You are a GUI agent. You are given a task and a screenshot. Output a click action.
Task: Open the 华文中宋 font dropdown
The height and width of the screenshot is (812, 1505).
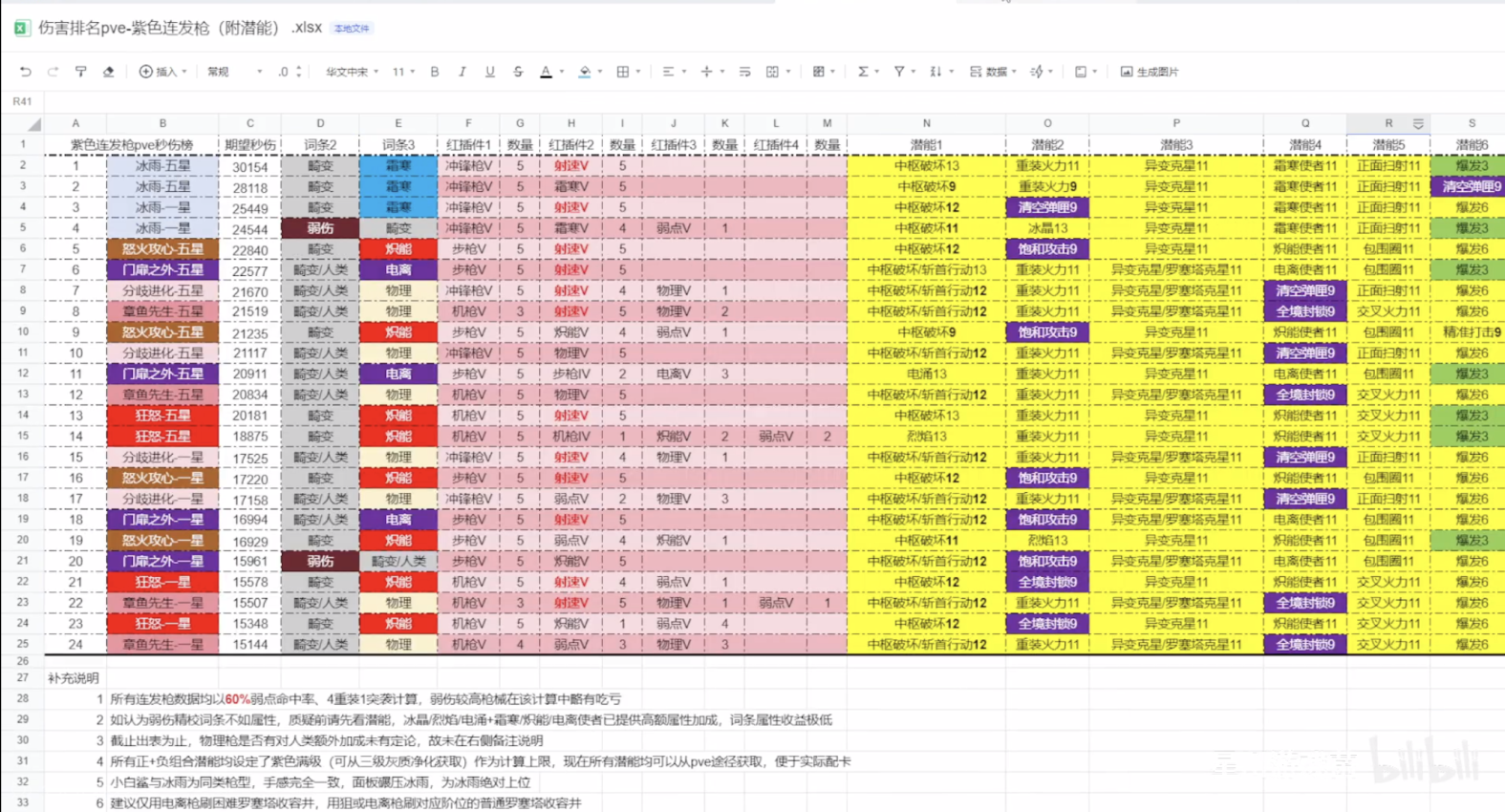coord(352,72)
